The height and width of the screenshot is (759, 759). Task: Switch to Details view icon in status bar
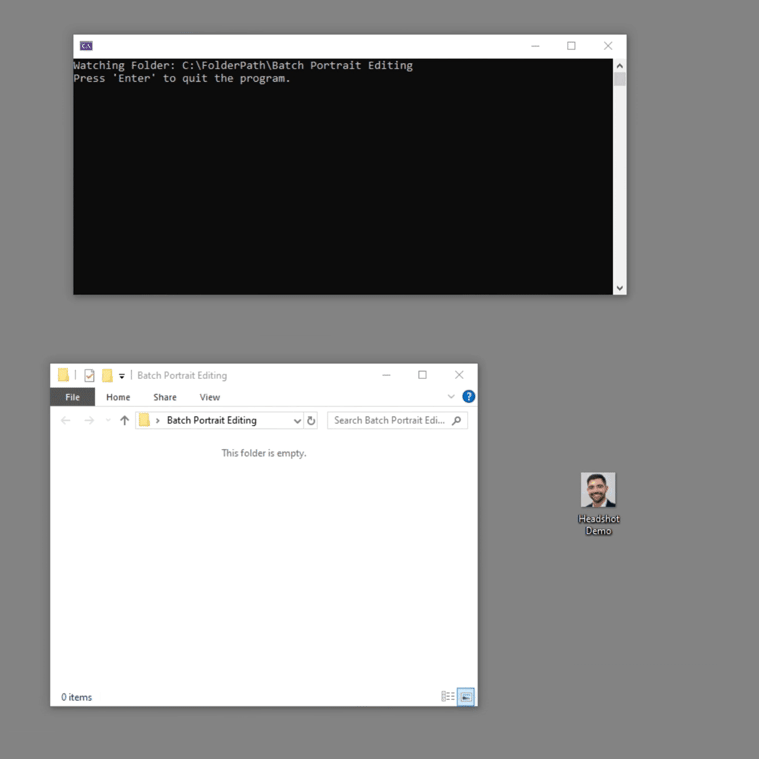[x=448, y=696]
